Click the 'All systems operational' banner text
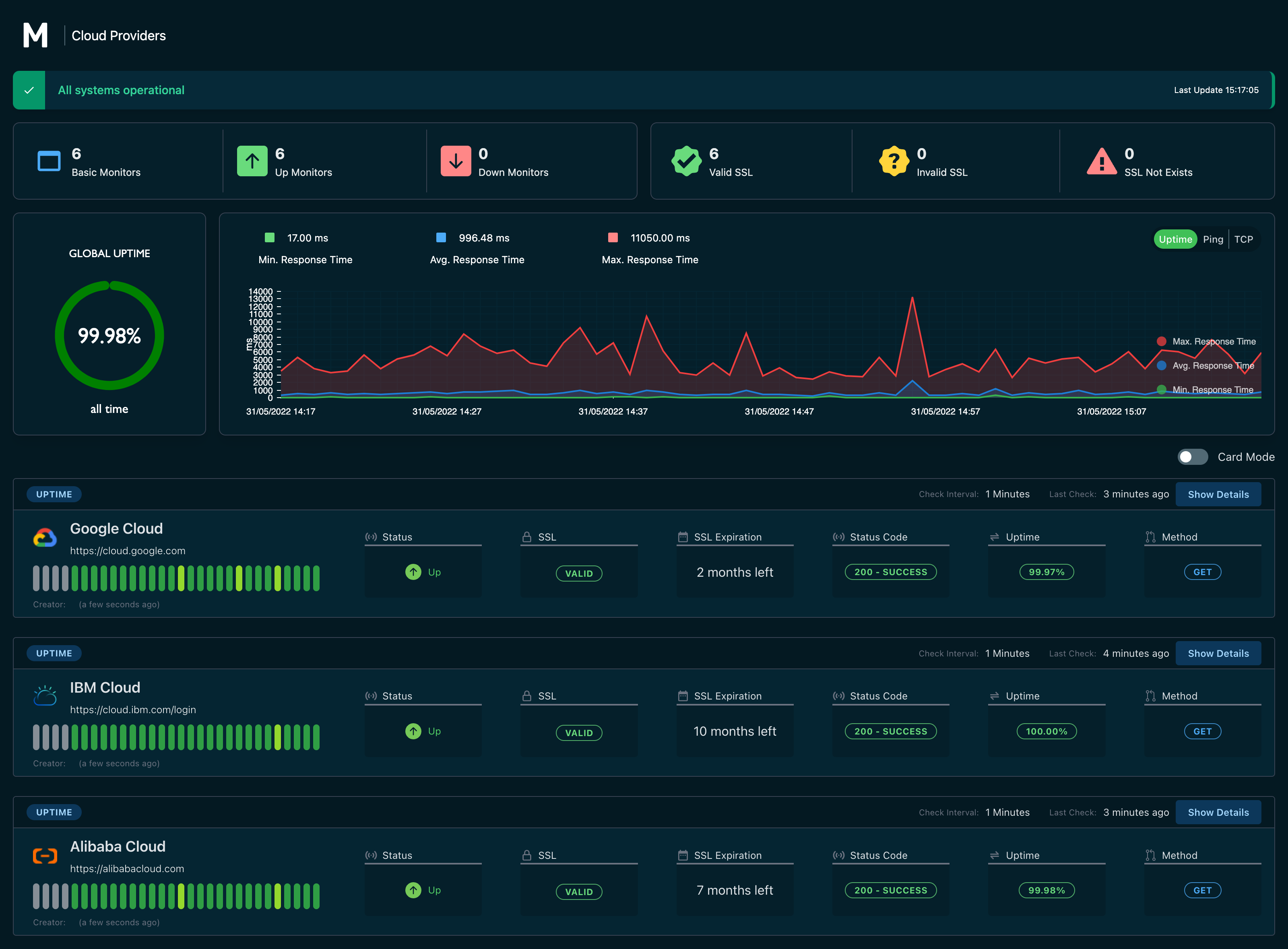 [121, 90]
